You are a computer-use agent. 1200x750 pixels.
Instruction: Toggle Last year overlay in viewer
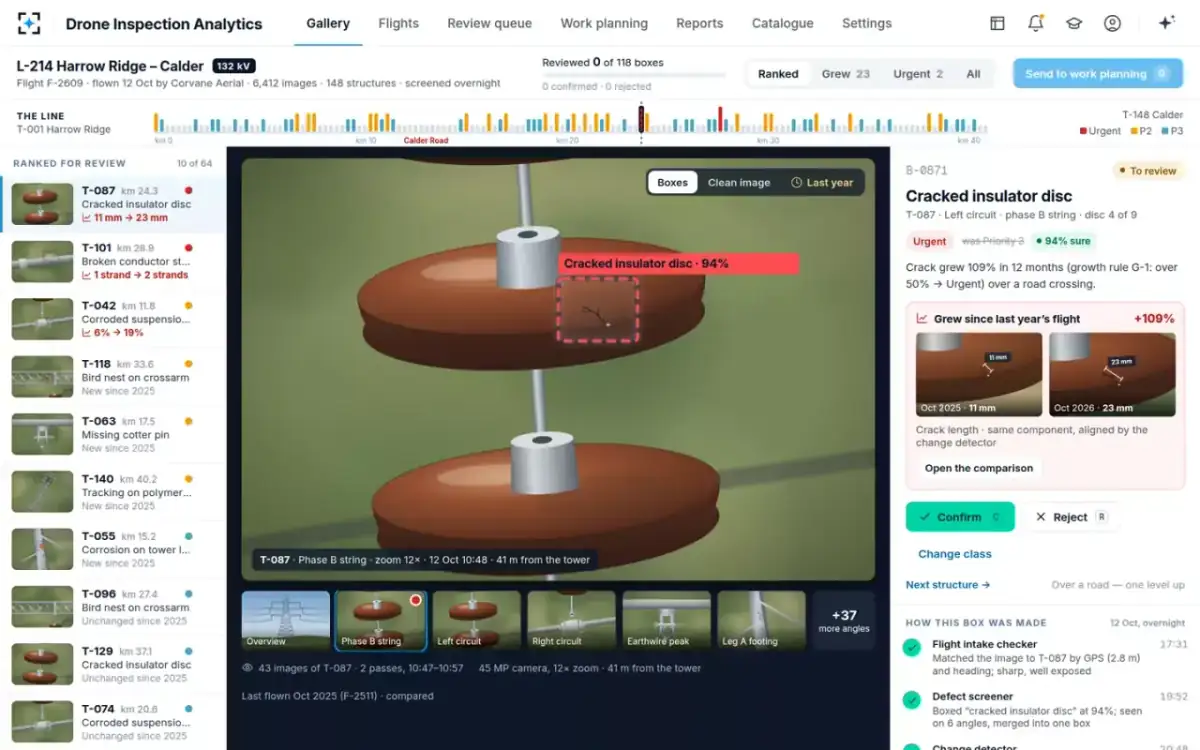coord(822,183)
